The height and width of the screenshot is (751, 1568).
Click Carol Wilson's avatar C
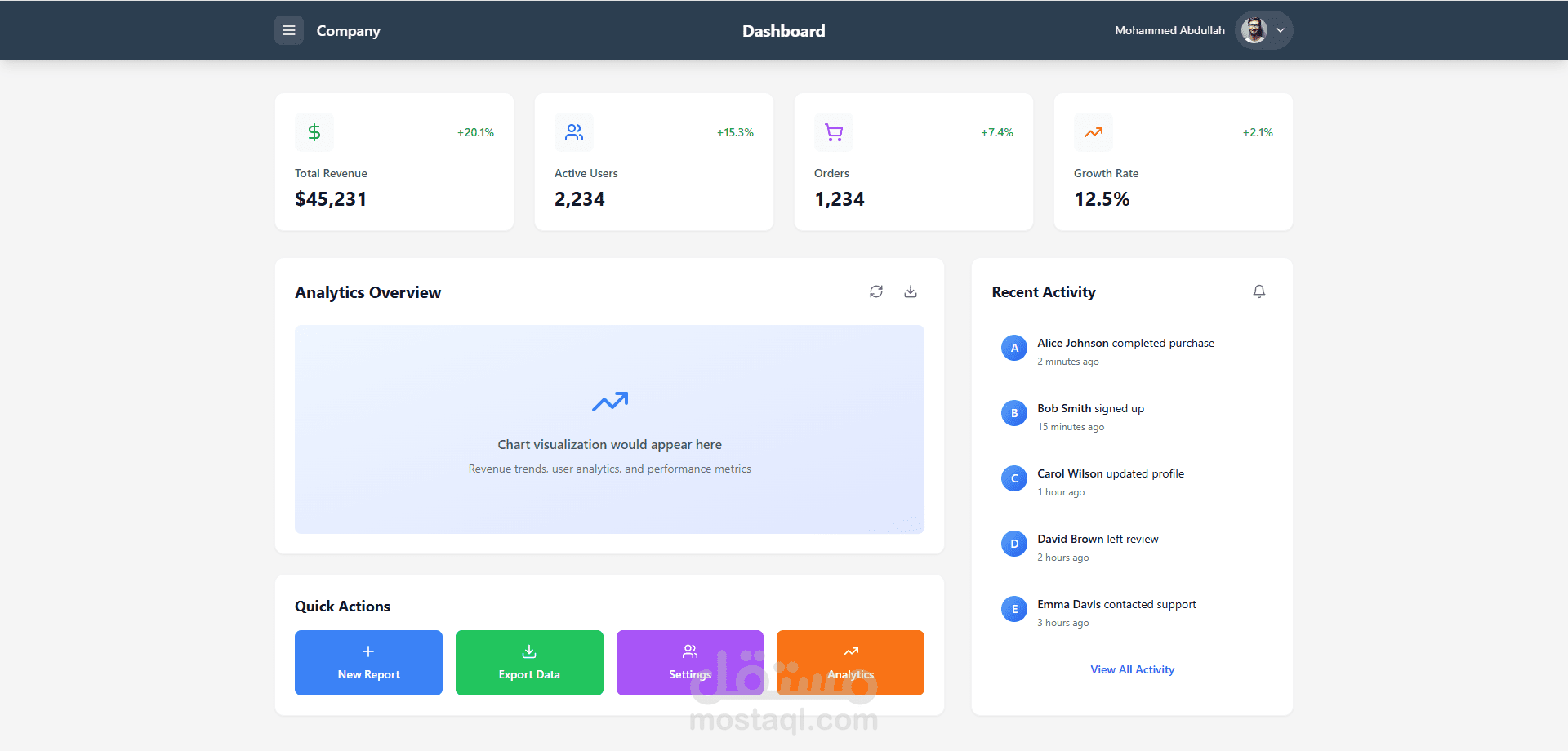(1014, 478)
